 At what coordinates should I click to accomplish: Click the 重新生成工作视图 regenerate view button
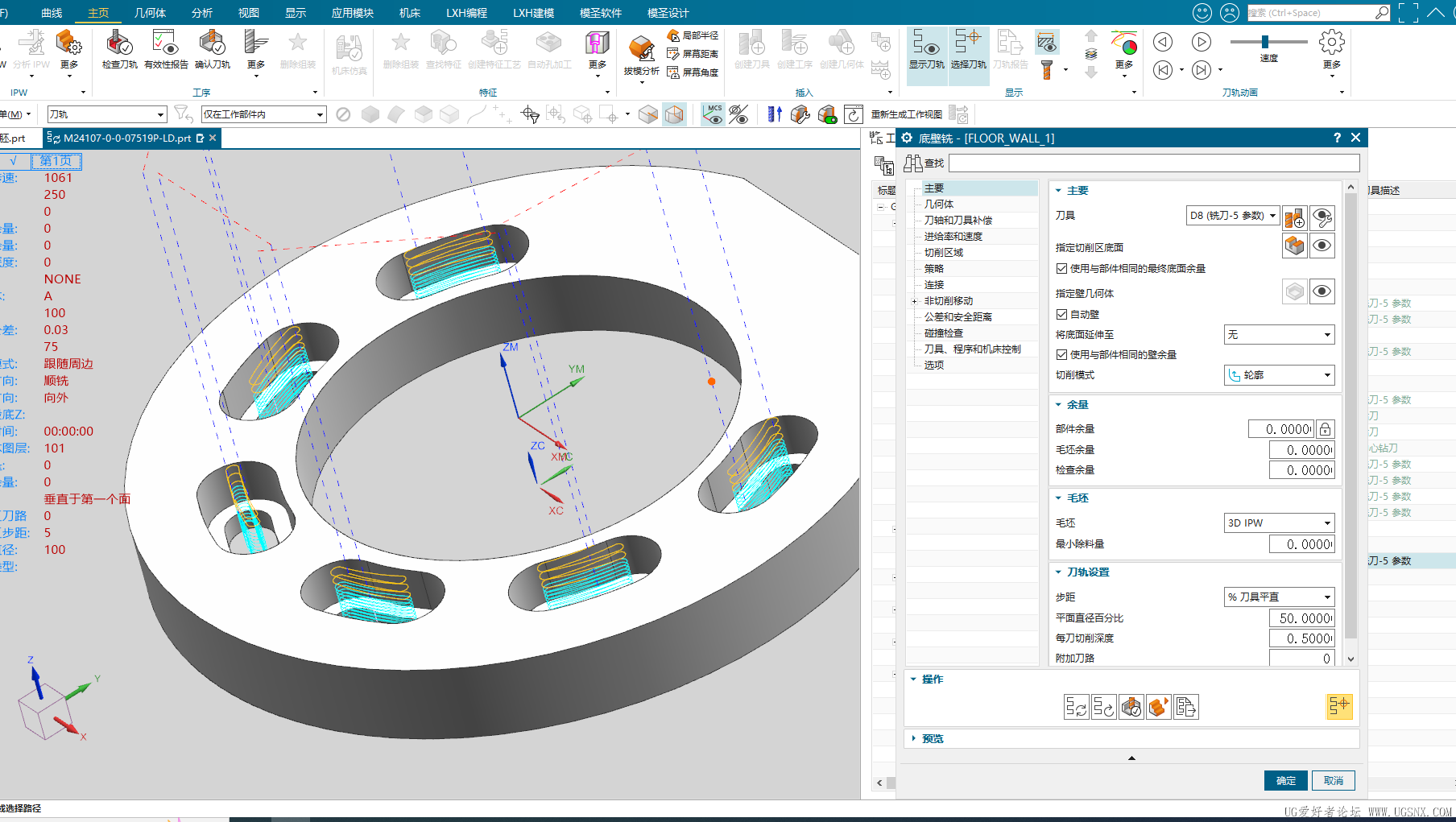click(906, 114)
